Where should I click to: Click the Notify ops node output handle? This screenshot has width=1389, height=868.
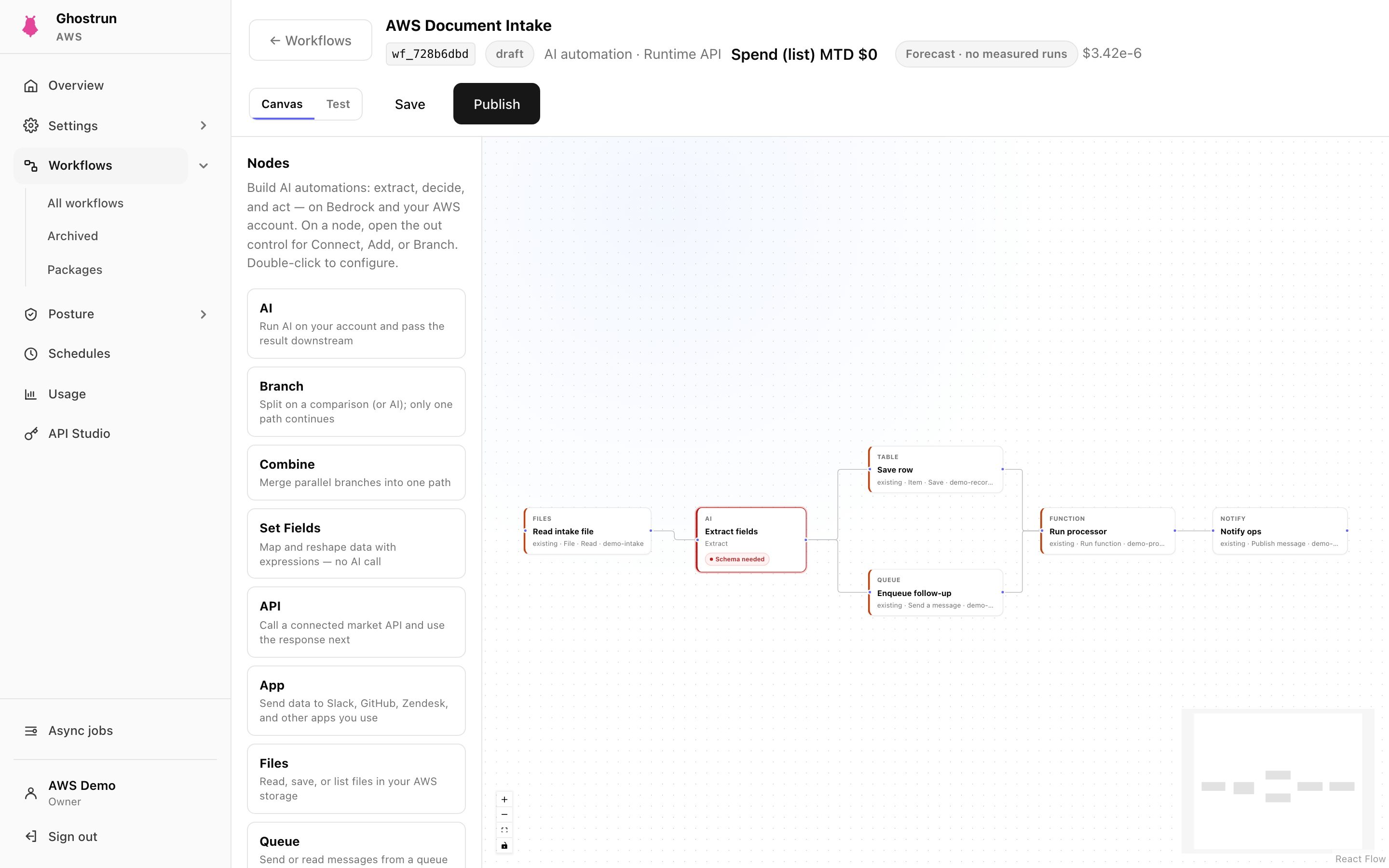(x=1347, y=530)
